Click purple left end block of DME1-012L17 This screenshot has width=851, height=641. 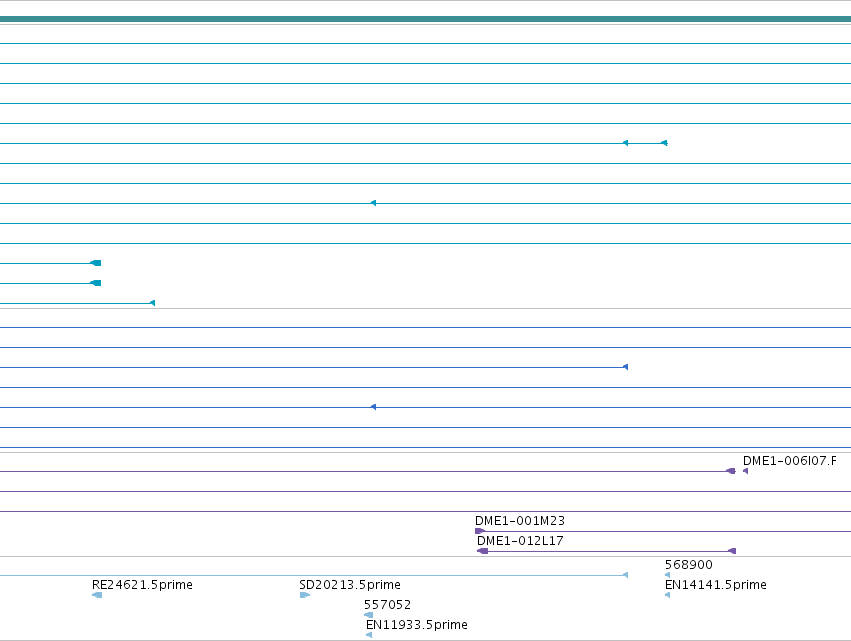tap(482, 551)
